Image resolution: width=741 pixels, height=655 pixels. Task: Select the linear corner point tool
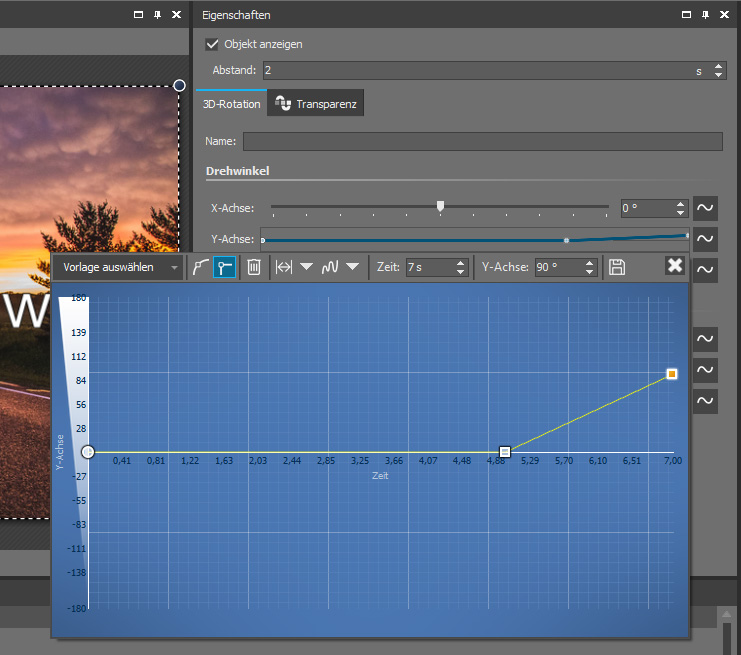tap(225, 267)
